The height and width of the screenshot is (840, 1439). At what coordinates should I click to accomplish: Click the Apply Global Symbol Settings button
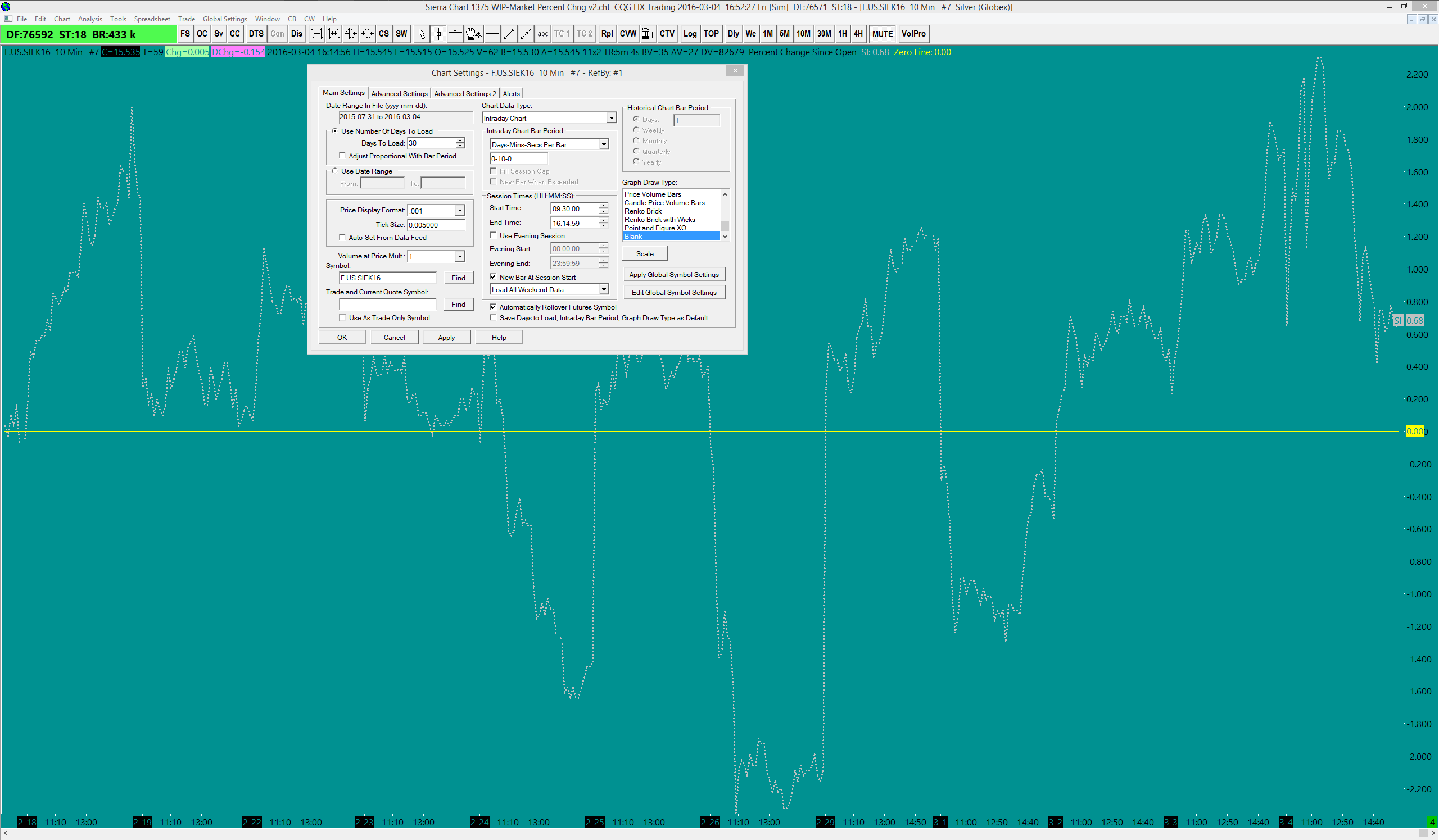click(674, 275)
